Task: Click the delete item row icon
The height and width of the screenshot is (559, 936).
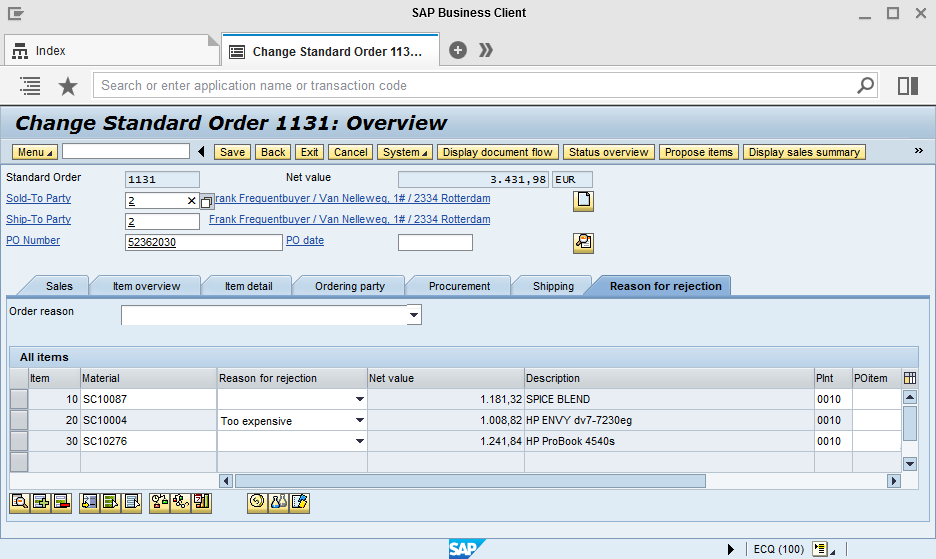Action: 61,502
